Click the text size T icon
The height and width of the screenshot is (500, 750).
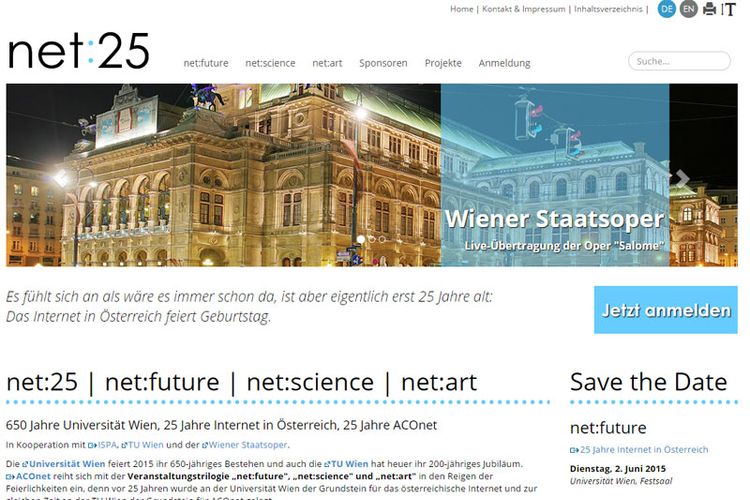pos(728,9)
